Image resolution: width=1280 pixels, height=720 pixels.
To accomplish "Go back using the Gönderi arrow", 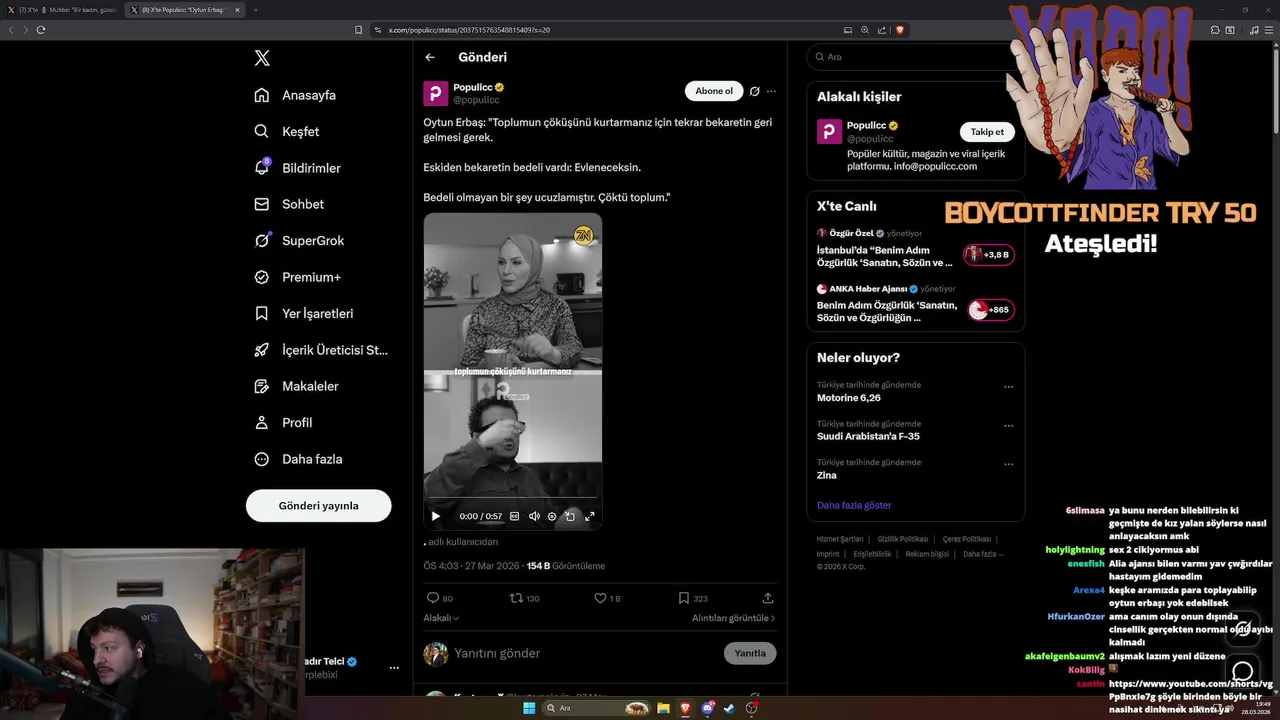I will tap(430, 57).
